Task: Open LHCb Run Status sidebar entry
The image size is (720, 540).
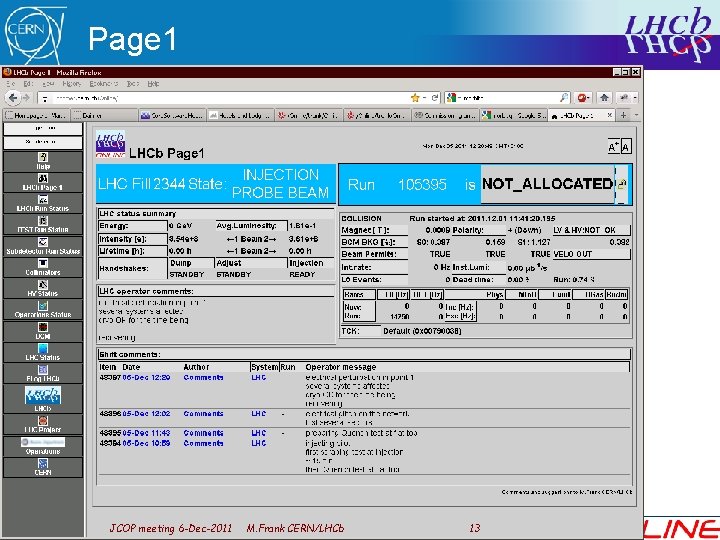Action: 43,203
